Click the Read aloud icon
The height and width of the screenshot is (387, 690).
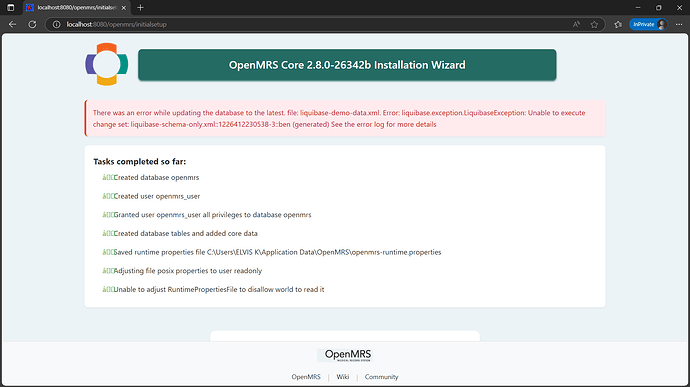[x=576, y=24]
